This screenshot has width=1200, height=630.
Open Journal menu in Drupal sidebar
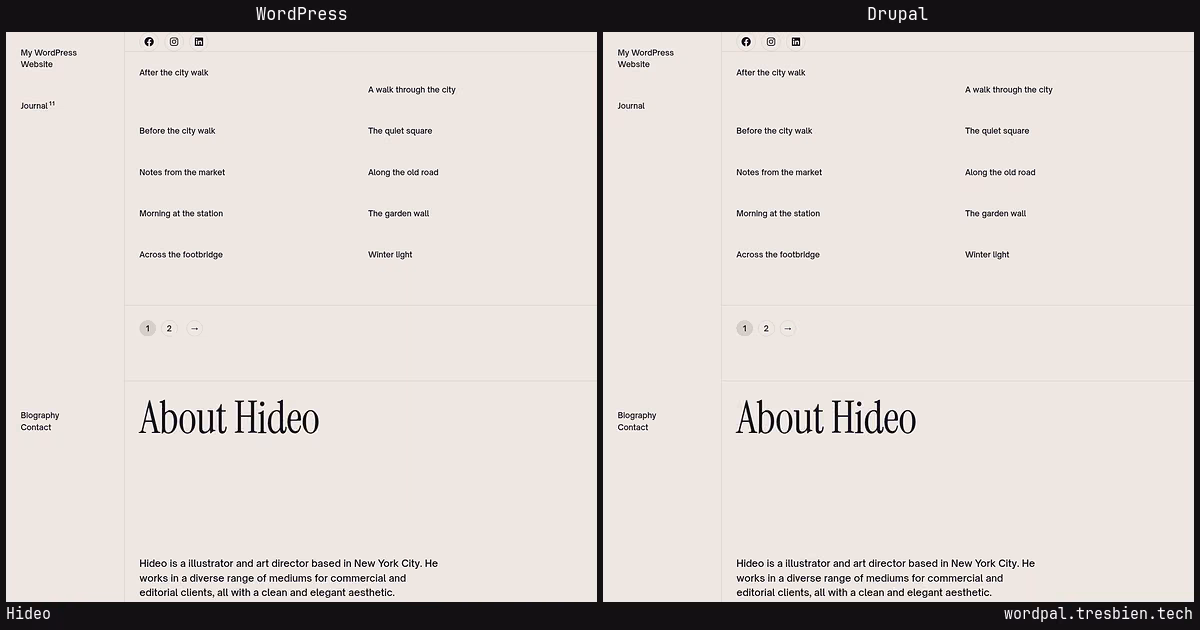tap(631, 106)
